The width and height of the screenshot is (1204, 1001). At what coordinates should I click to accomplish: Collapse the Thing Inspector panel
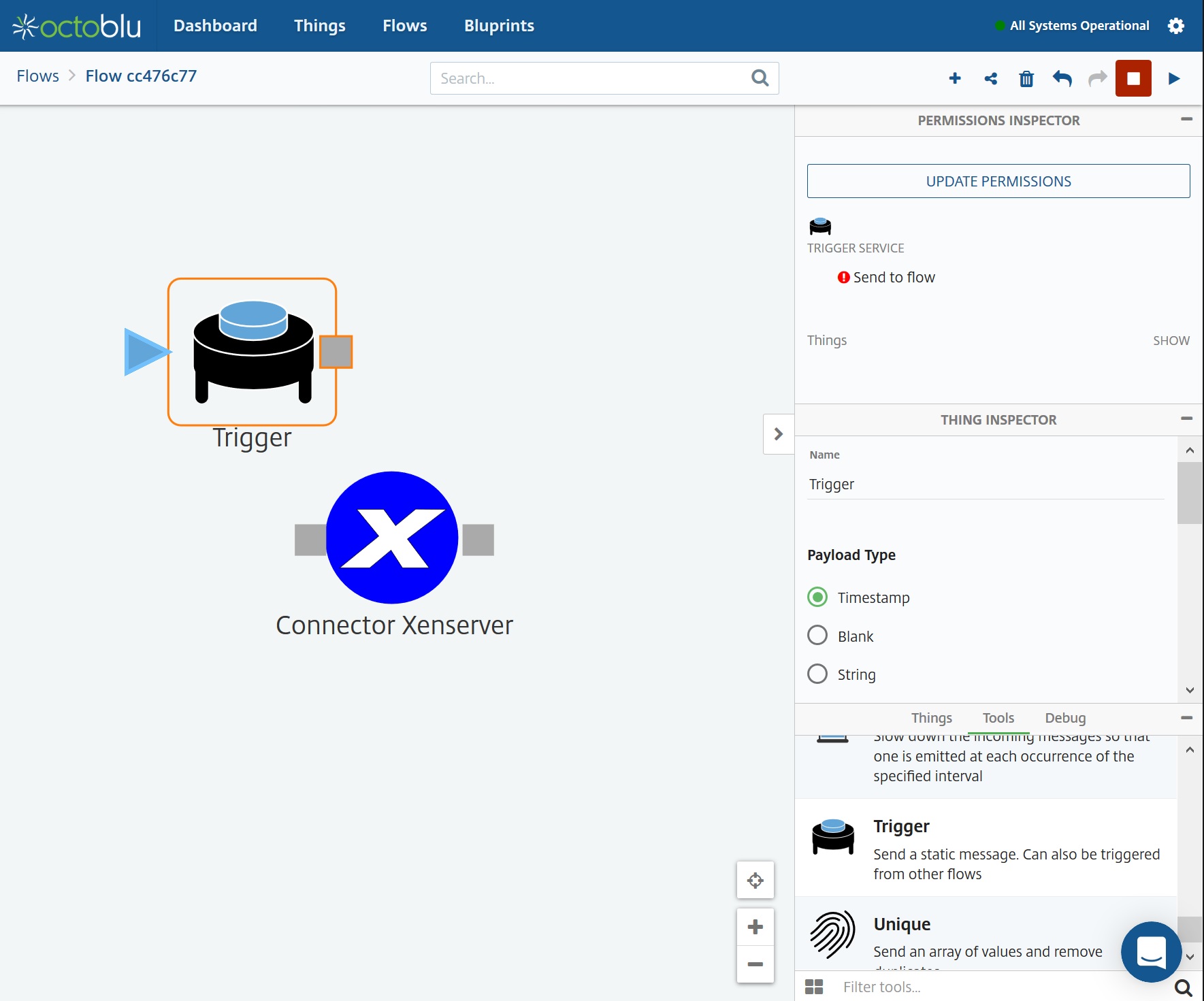[1186, 419]
